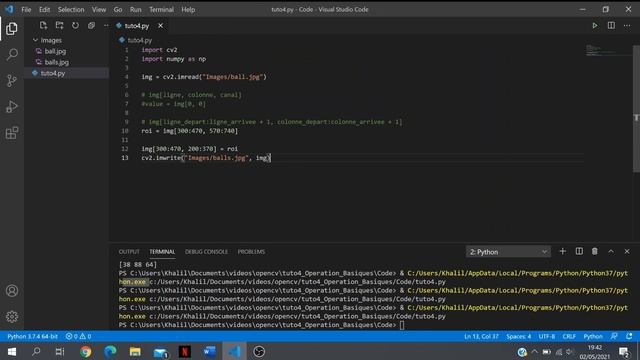Image resolution: width=640 pixels, height=360 pixels.
Task: Open the Search view in activity bar
Action: pos(12,54)
